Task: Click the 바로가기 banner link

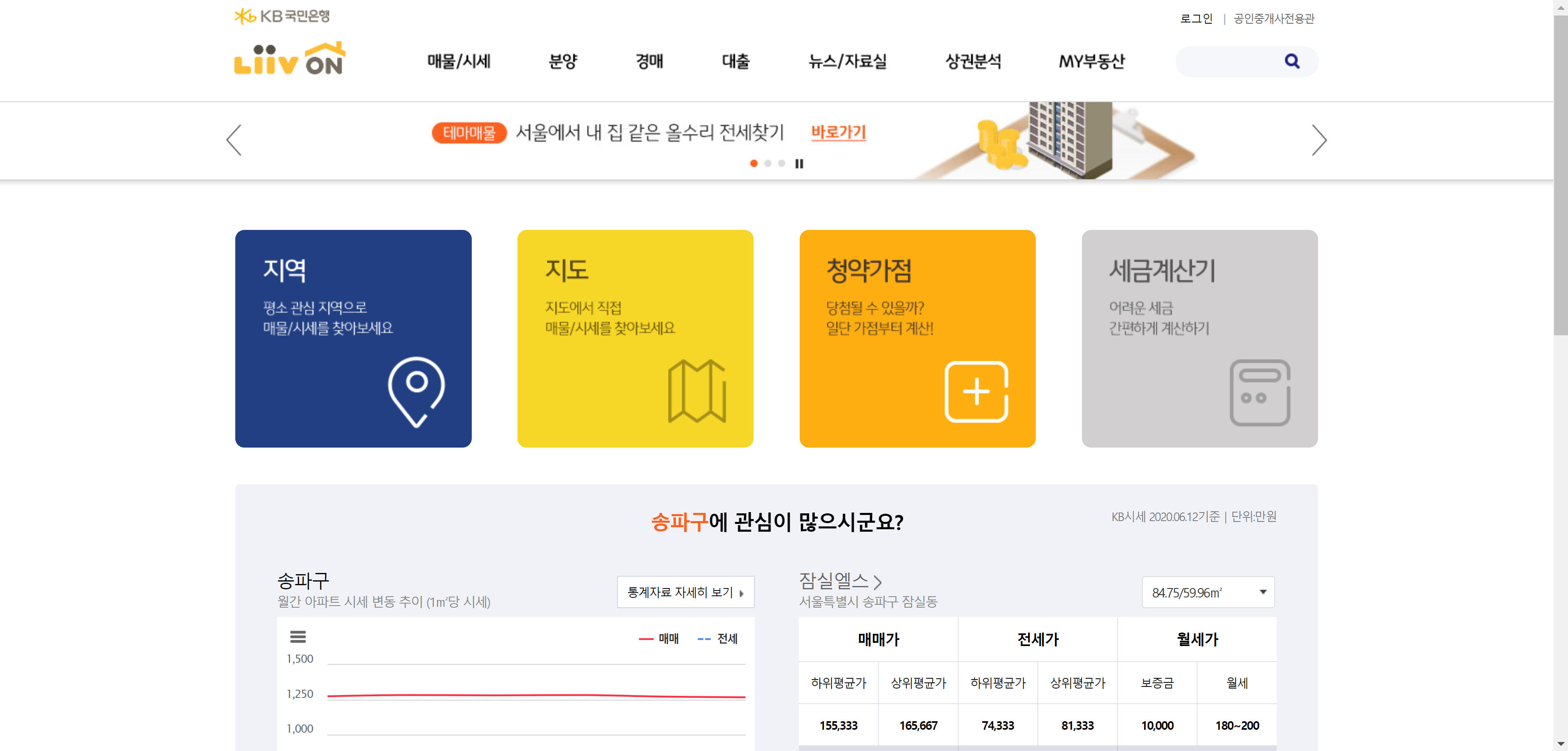Action: pyautogui.click(x=838, y=132)
